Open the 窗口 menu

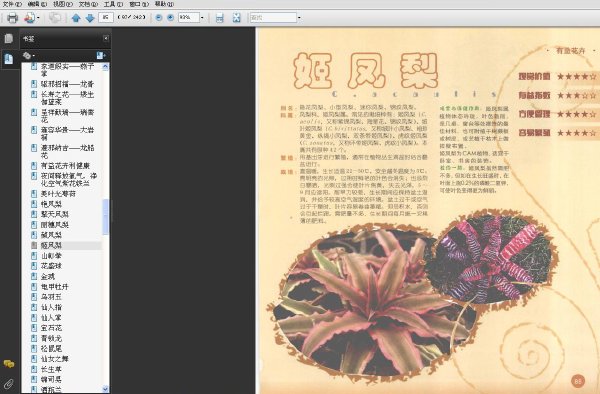click(x=139, y=4)
